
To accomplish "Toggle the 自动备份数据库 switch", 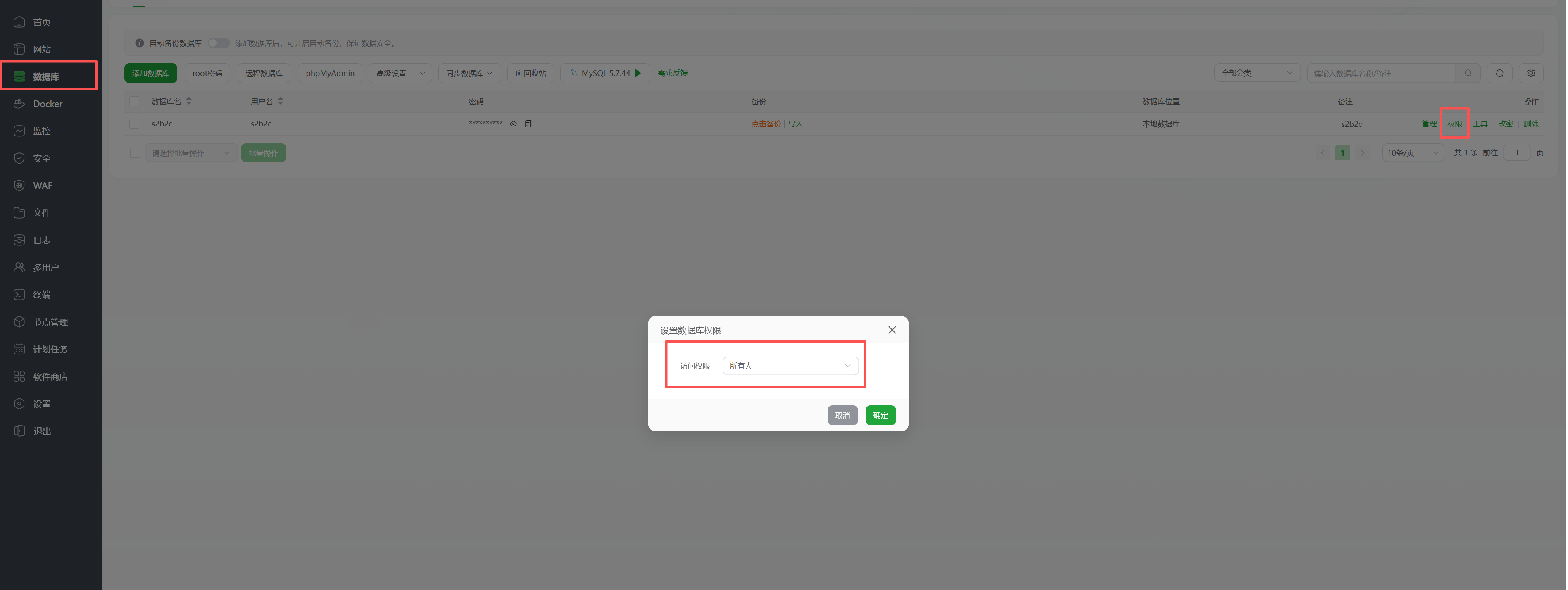I will click(x=219, y=43).
